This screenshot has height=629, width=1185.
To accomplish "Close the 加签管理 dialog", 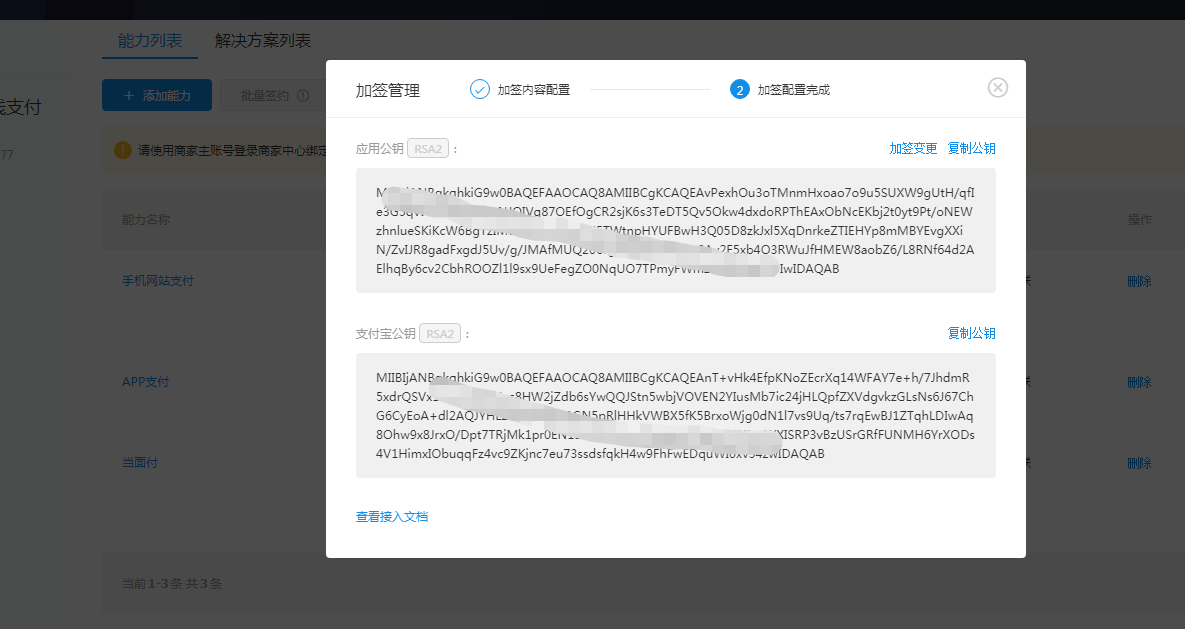I will [997, 88].
